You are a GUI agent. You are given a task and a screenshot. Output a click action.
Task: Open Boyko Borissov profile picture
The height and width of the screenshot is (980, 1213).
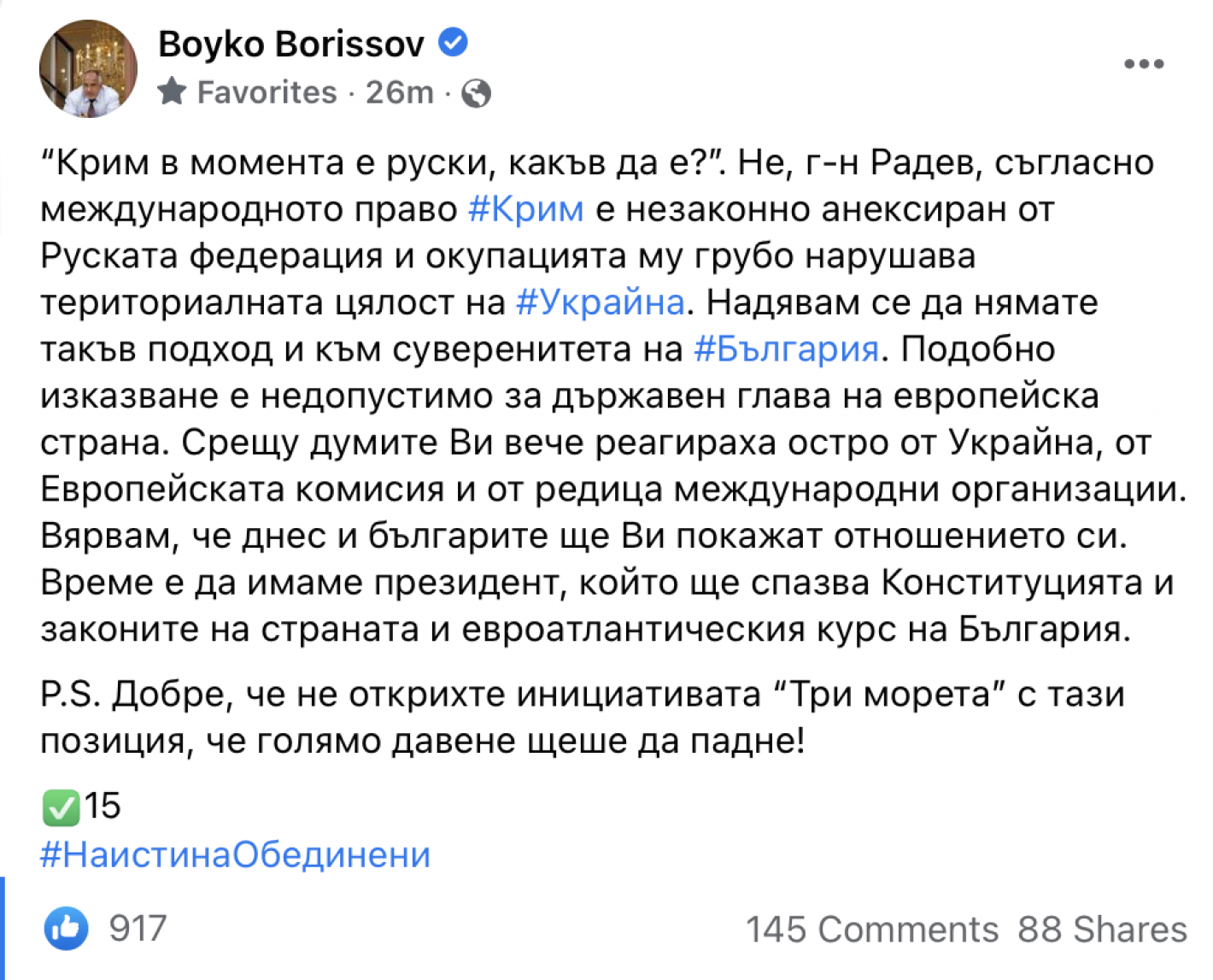pos(88,68)
